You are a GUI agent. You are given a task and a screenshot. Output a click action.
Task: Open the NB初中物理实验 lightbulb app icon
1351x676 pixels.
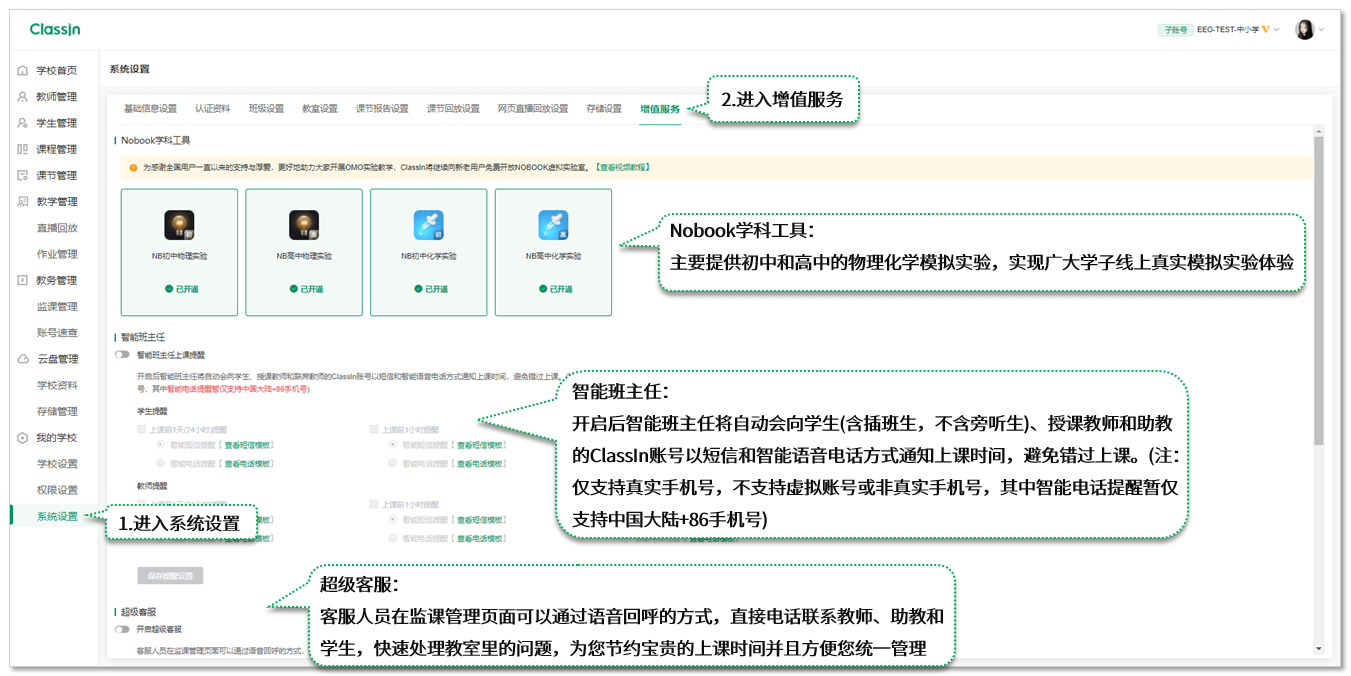click(x=179, y=225)
